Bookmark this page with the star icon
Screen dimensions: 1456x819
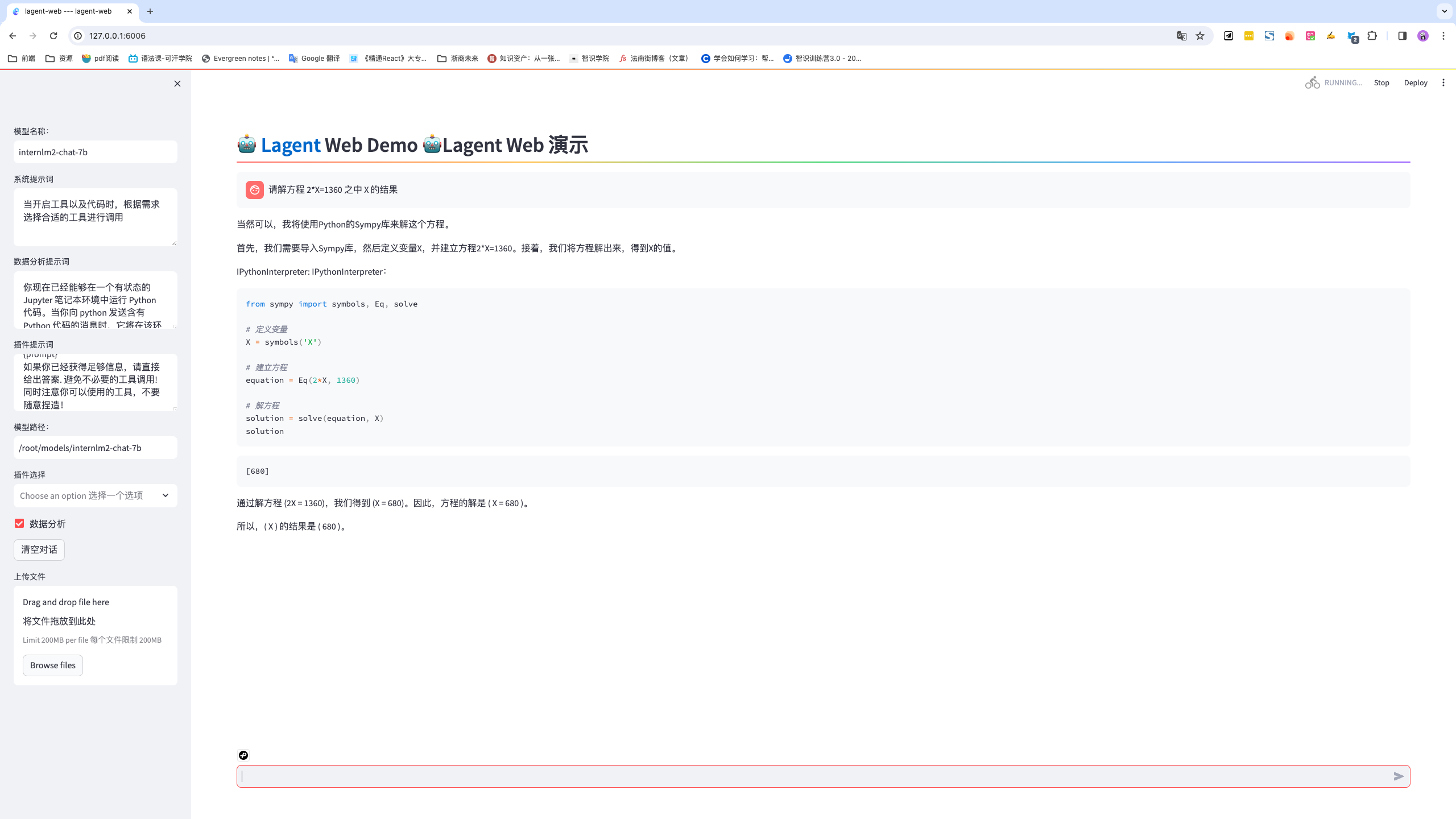[x=1200, y=36]
